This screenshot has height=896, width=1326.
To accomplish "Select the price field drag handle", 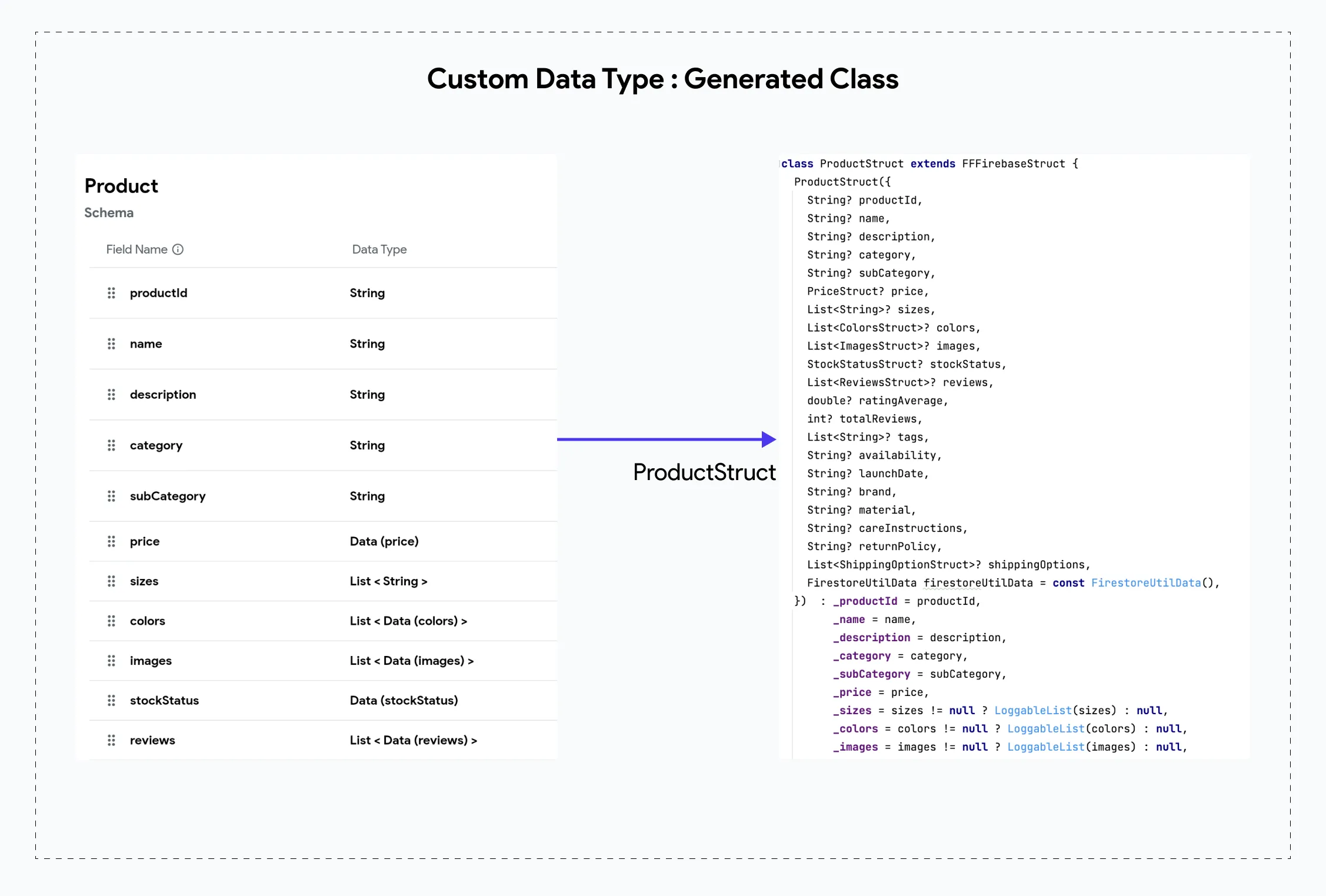I will 111,541.
